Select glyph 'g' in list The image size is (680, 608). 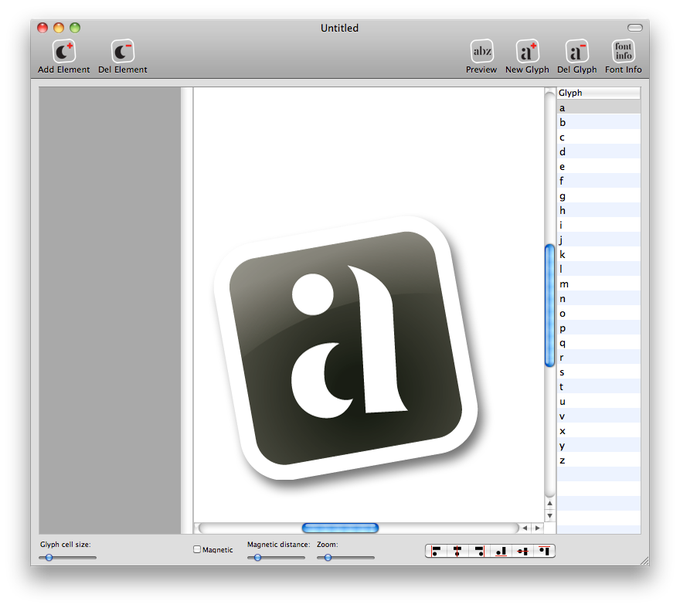(598, 196)
